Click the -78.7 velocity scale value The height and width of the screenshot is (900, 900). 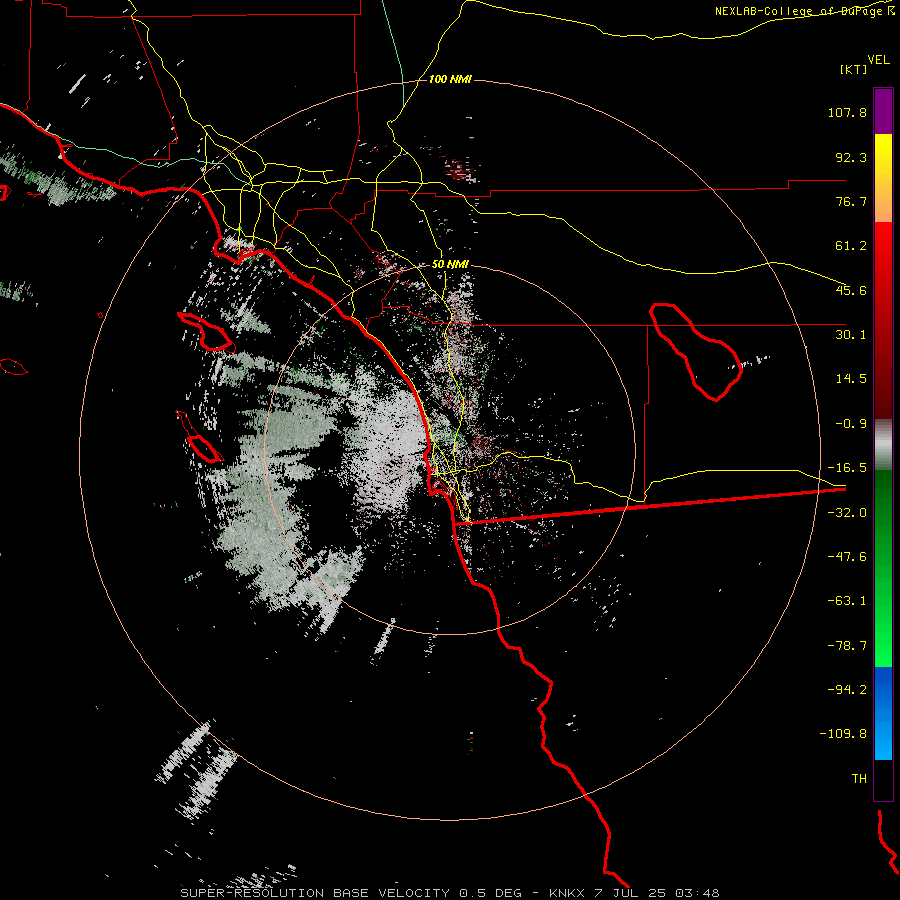click(x=847, y=646)
